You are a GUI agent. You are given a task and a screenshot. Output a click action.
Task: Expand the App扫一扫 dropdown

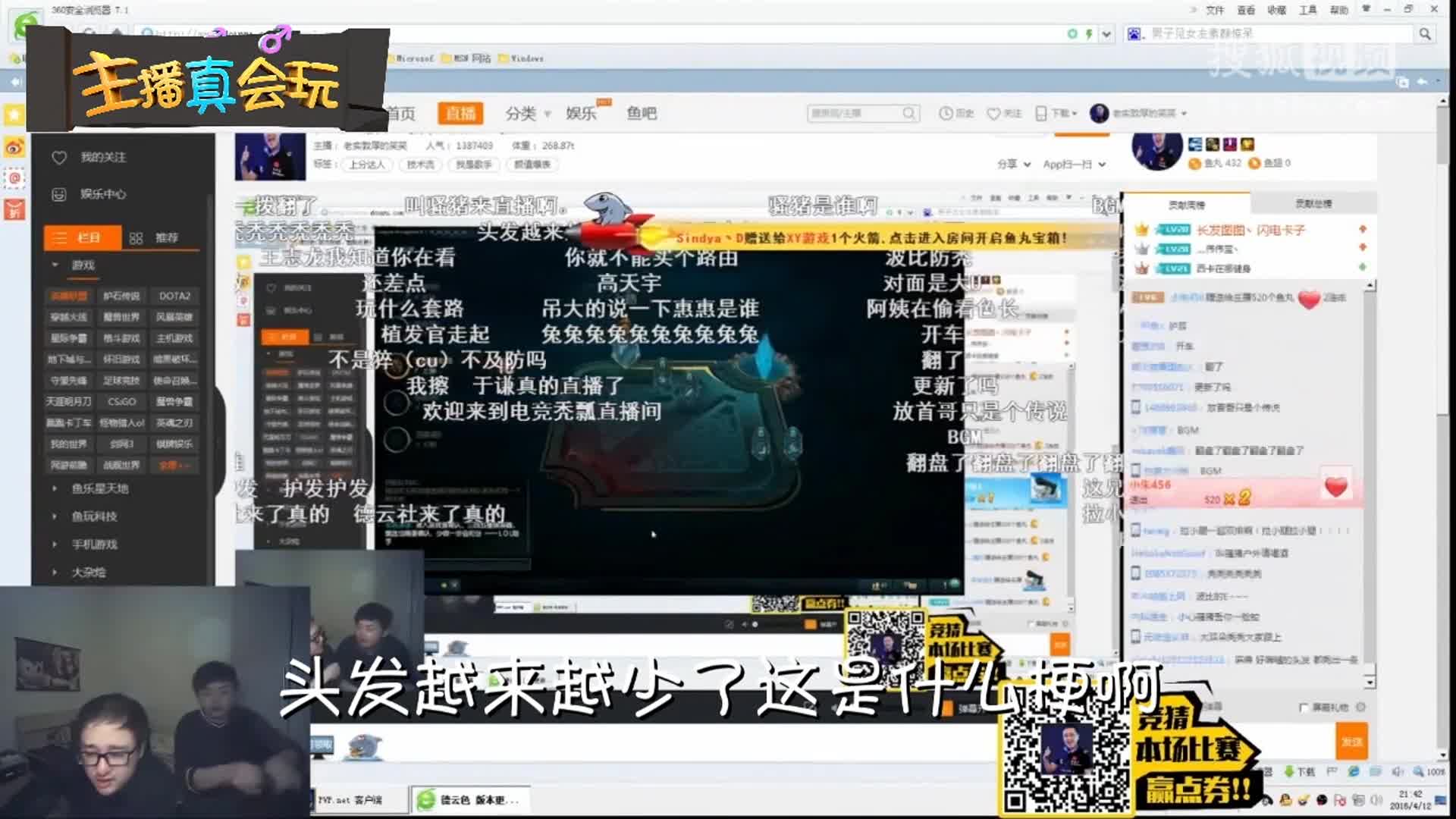pos(1074,165)
